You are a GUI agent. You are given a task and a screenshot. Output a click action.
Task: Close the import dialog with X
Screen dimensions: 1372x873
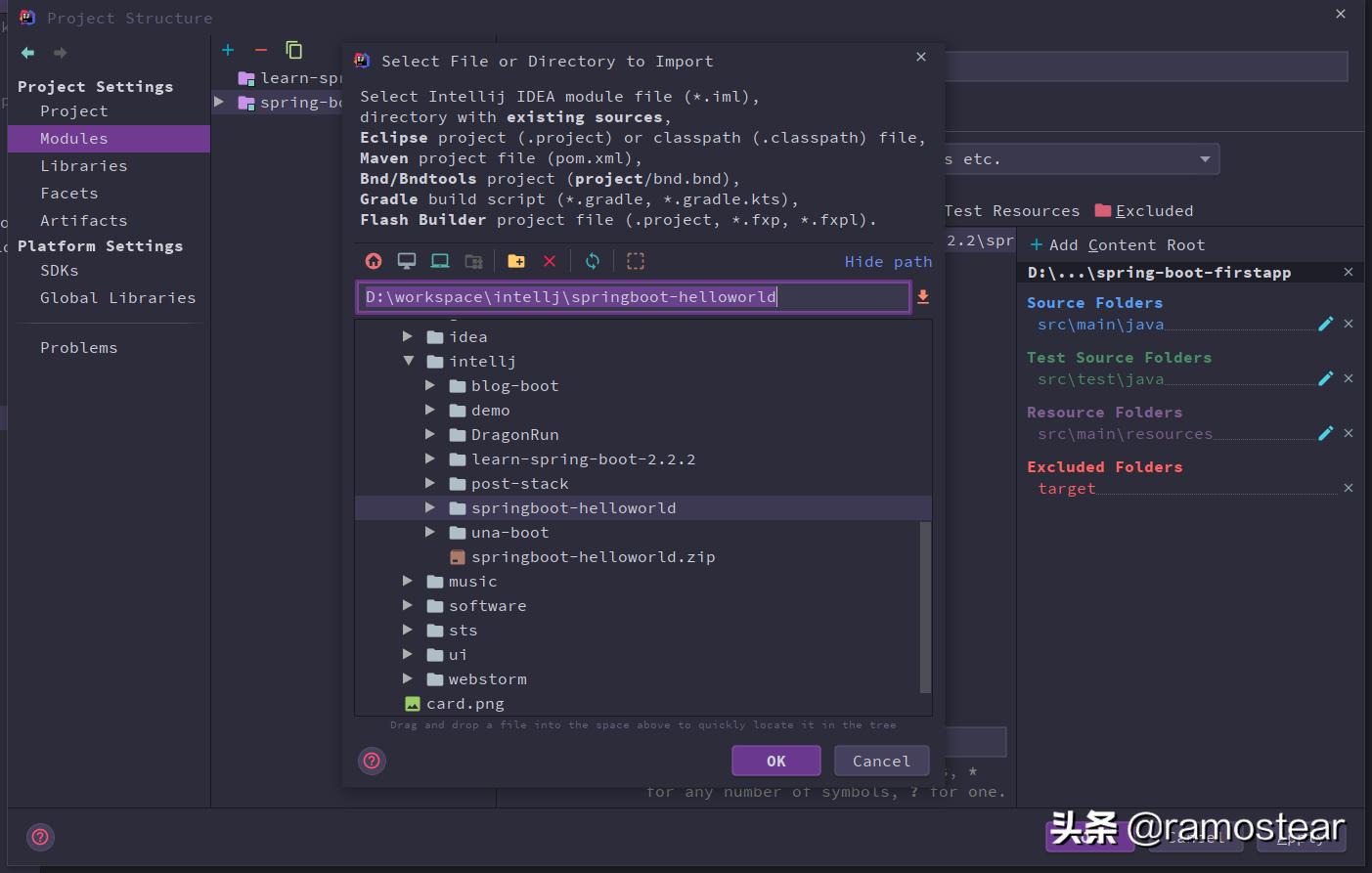click(921, 57)
